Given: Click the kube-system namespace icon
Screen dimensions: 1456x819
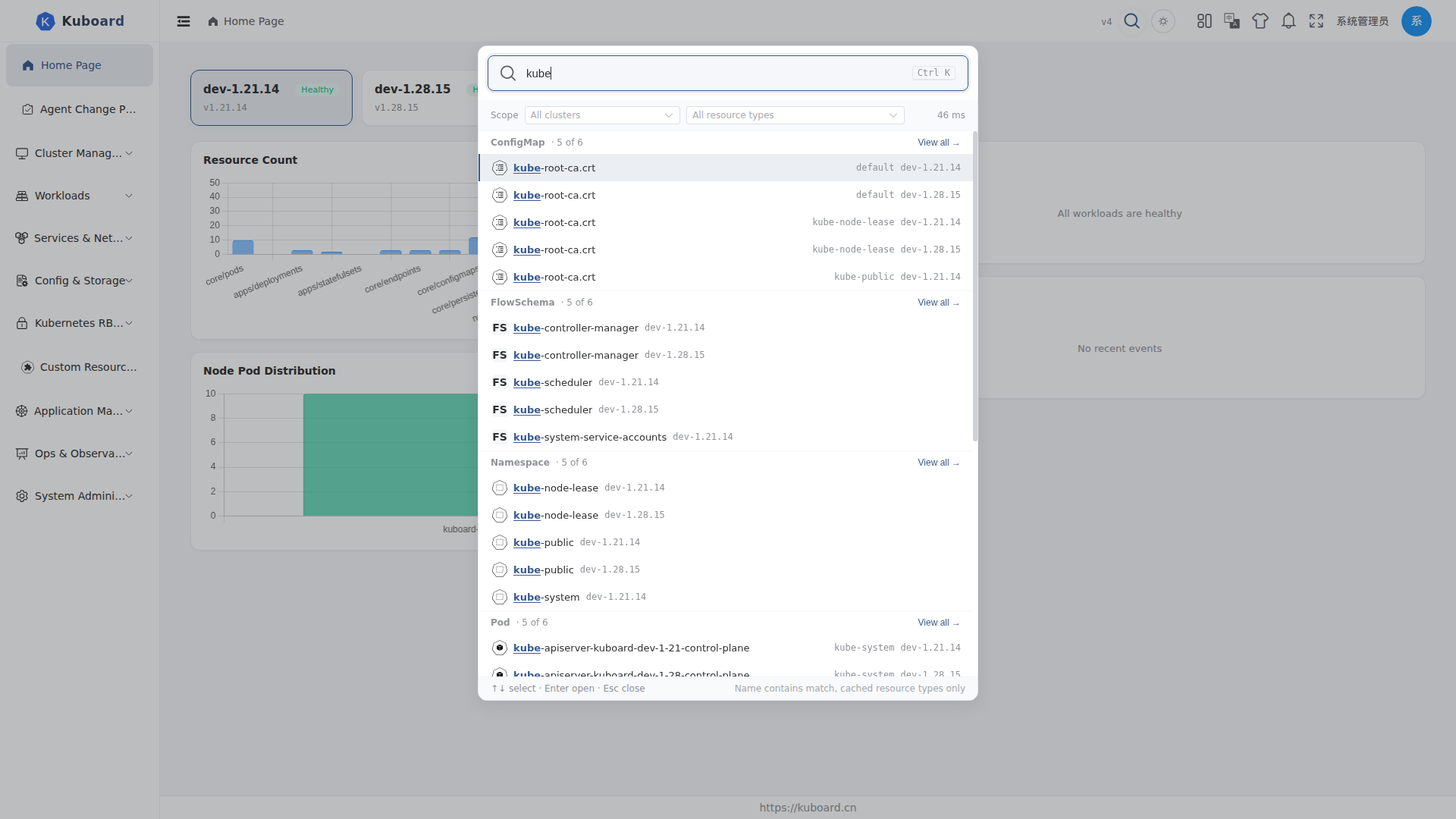Looking at the screenshot, I should tap(500, 598).
